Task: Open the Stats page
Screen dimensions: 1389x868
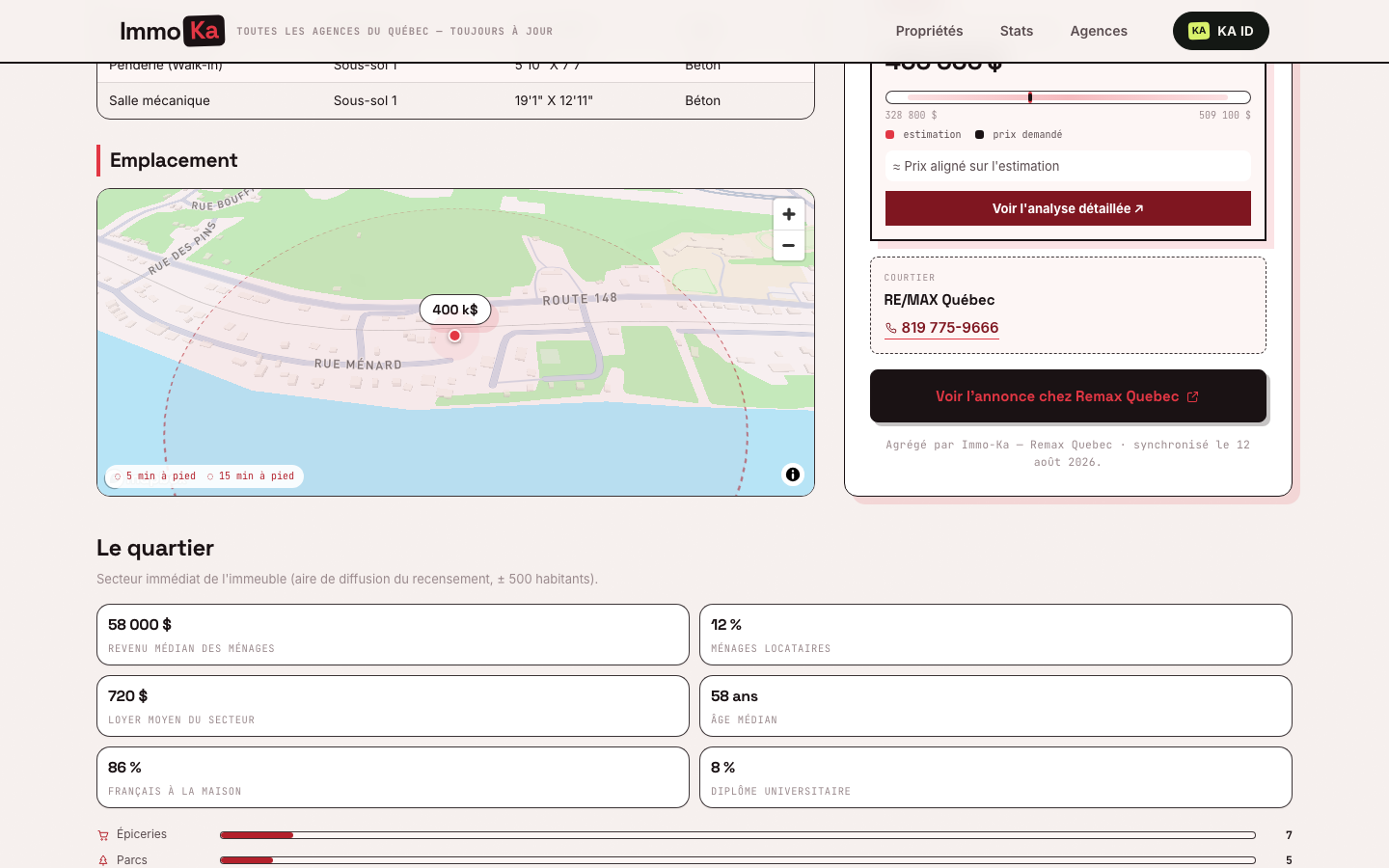Action: [1017, 31]
